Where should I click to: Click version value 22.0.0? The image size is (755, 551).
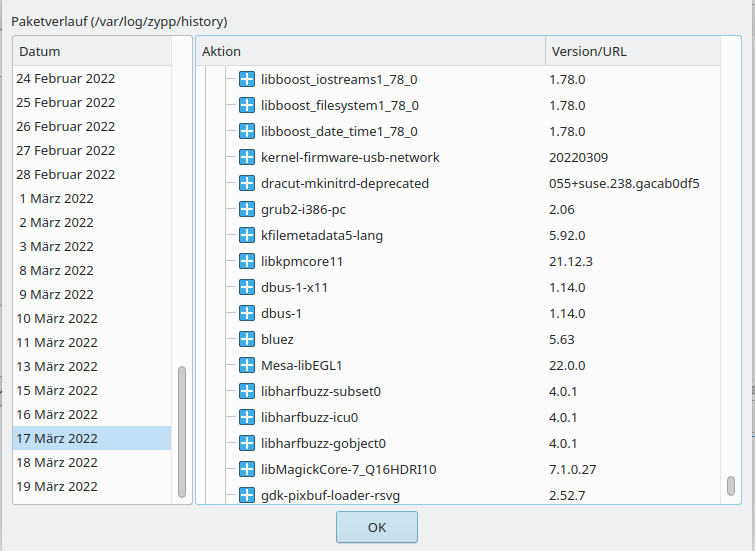point(567,366)
